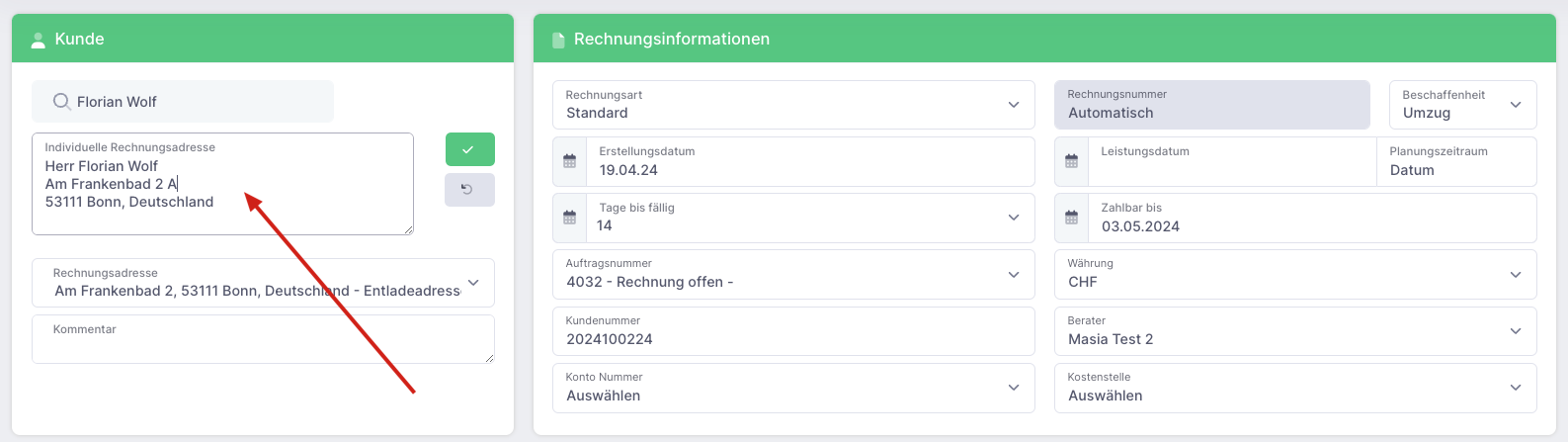The image size is (1568, 442).
Task: Open calendar icon for Tage bis fällig
Action: click(x=570, y=218)
